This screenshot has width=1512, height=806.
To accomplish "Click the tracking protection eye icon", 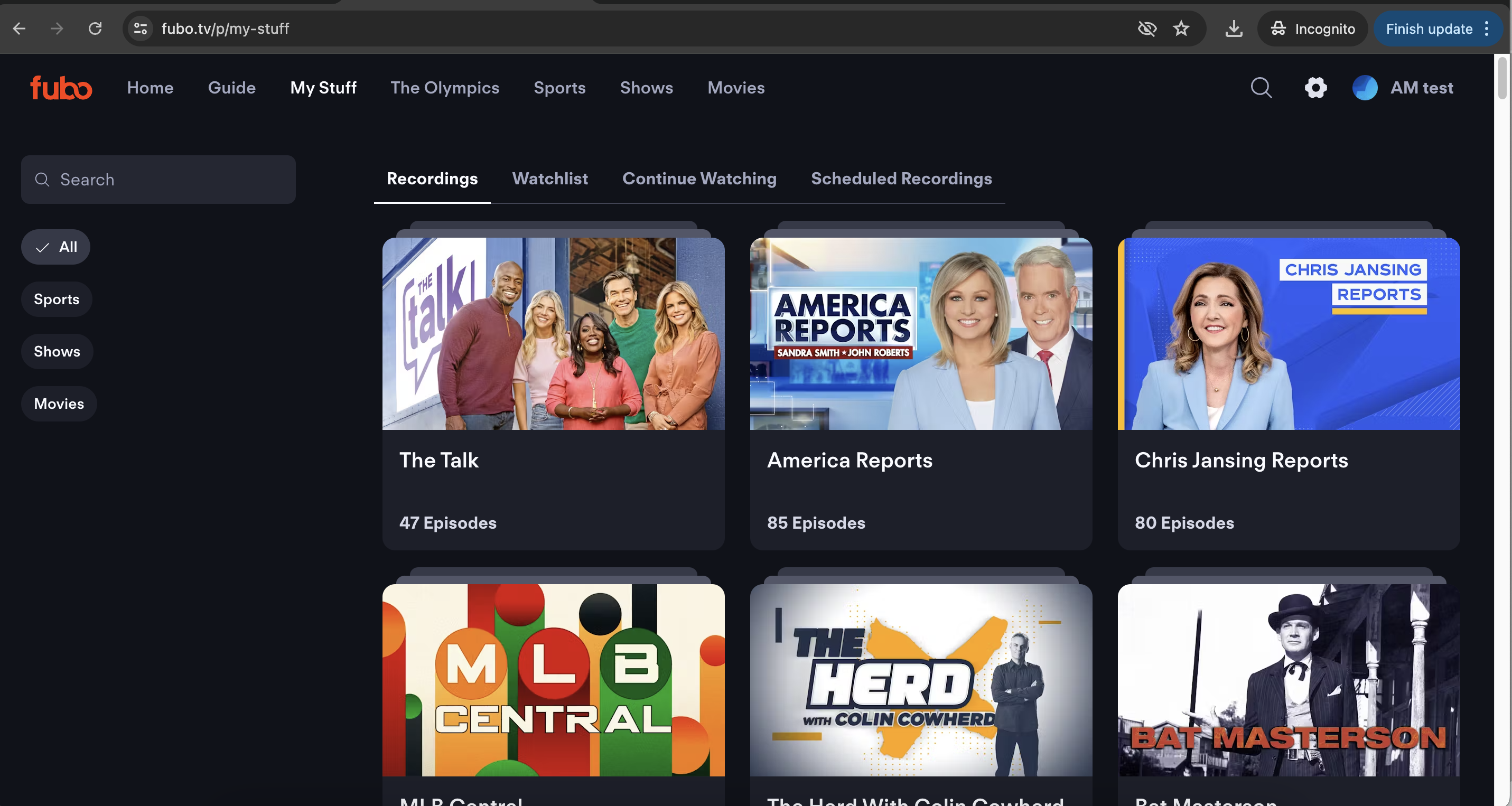I will pos(1146,28).
